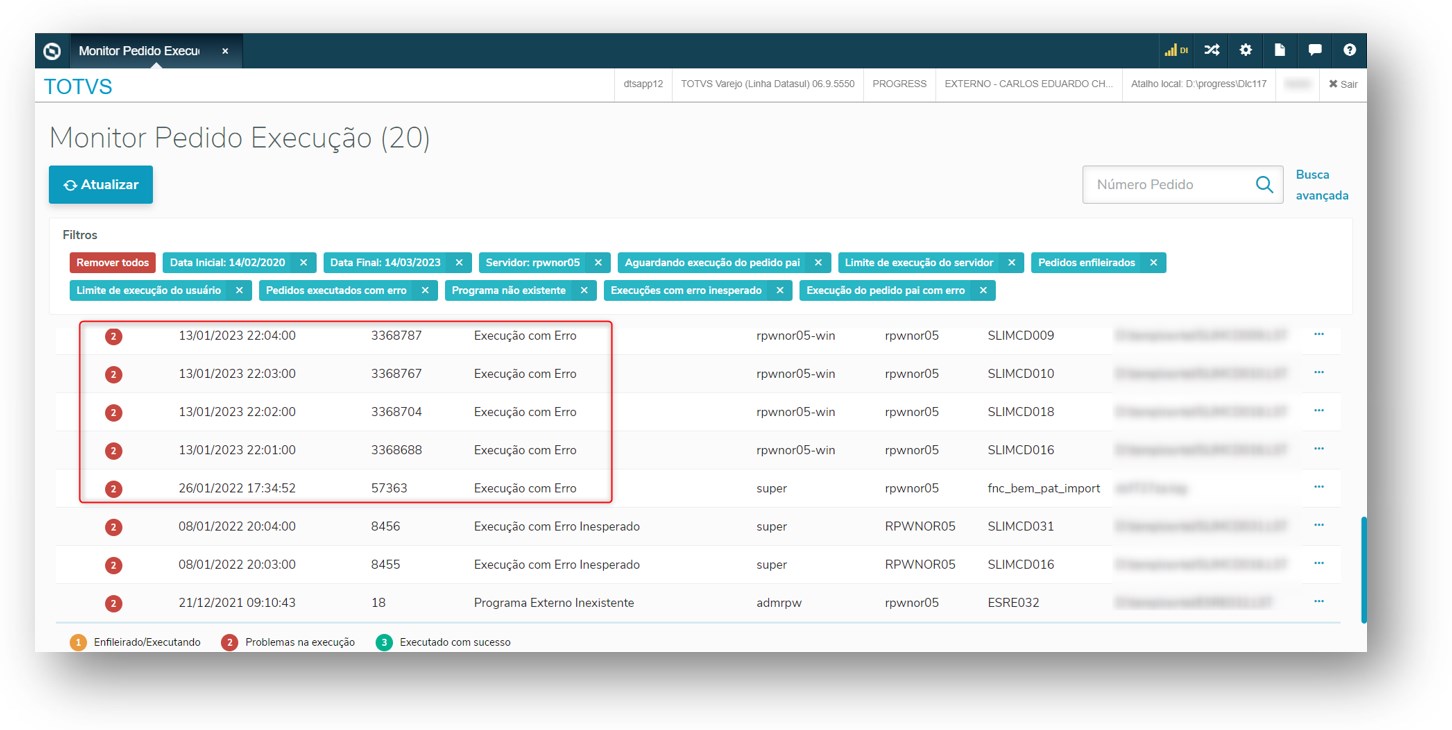Open the chat messages icon
The image size is (1452, 730).
(x=1315, y=50)
